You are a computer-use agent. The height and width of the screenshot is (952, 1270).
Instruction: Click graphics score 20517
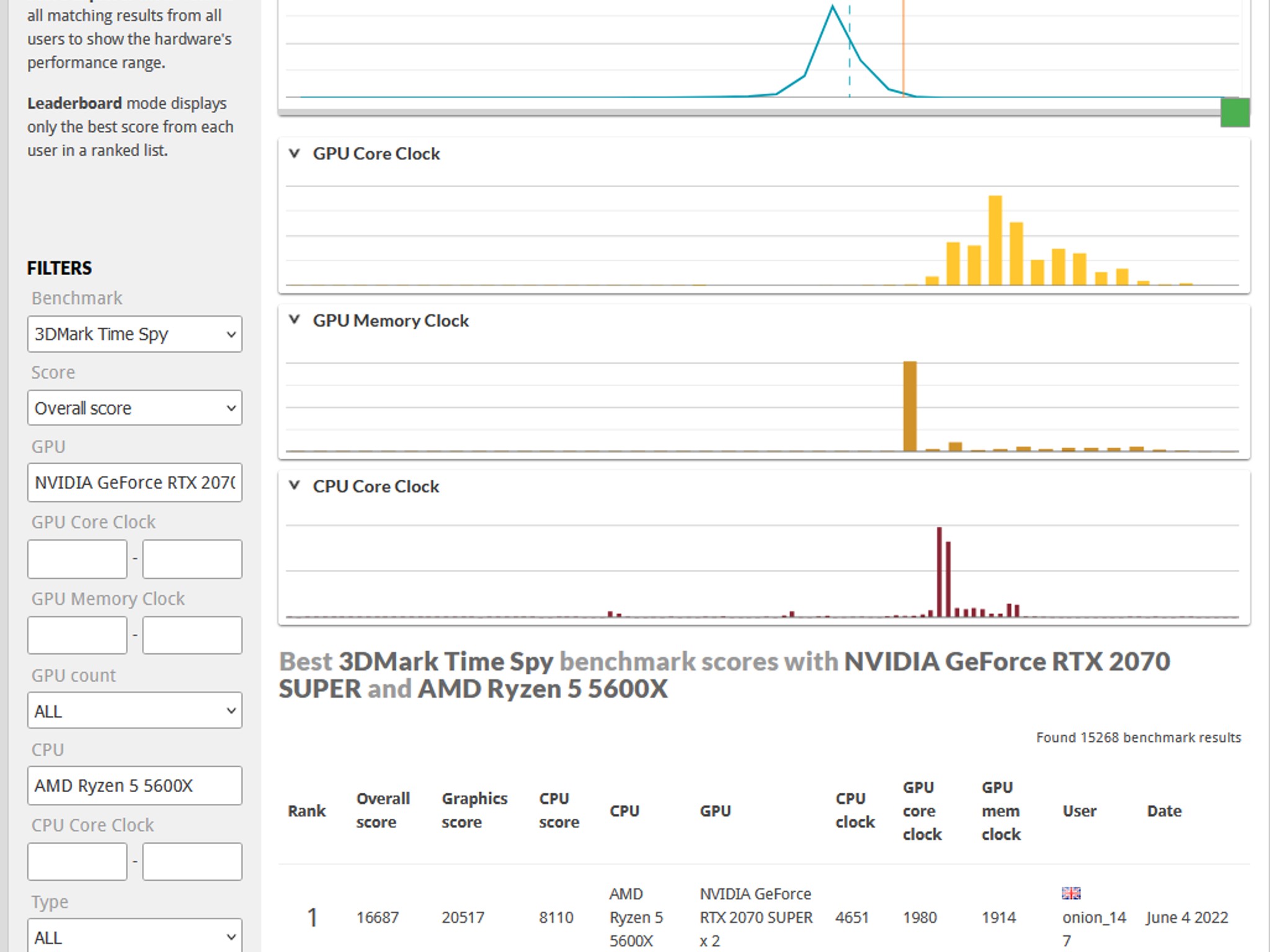pos(463,917)
